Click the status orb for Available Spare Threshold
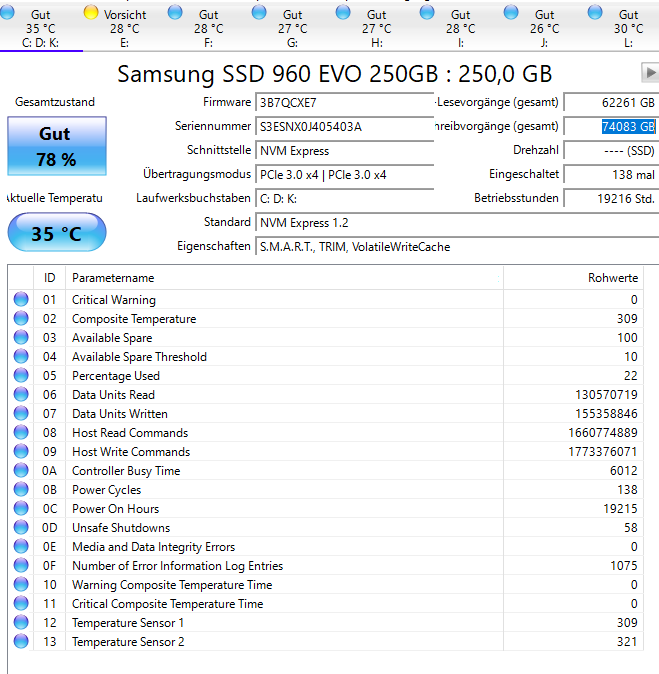The width and height of the screenshot is (659, 674). tap(21, 356)
